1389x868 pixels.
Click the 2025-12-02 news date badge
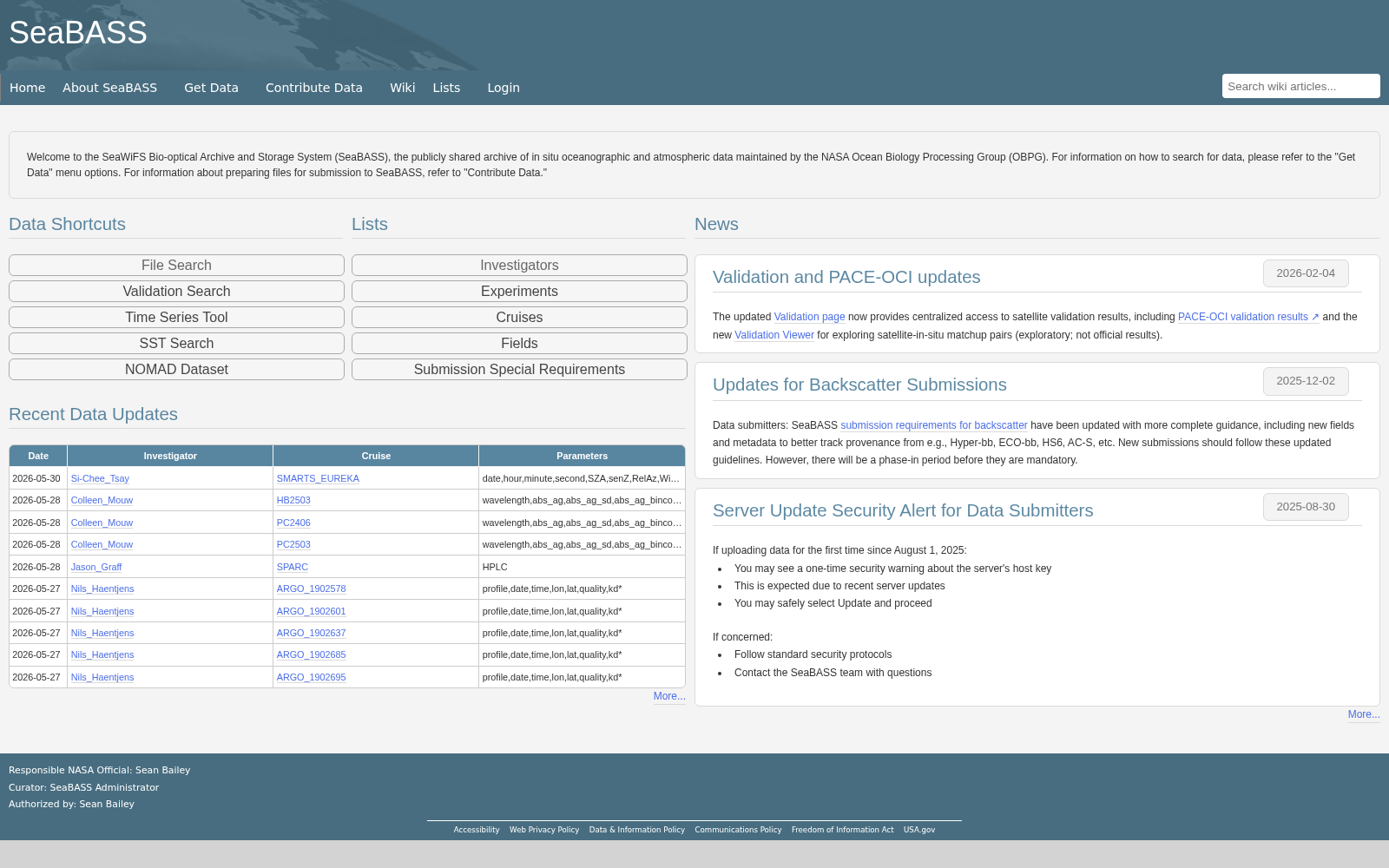pyautogui.click(x=1306, y=381)
